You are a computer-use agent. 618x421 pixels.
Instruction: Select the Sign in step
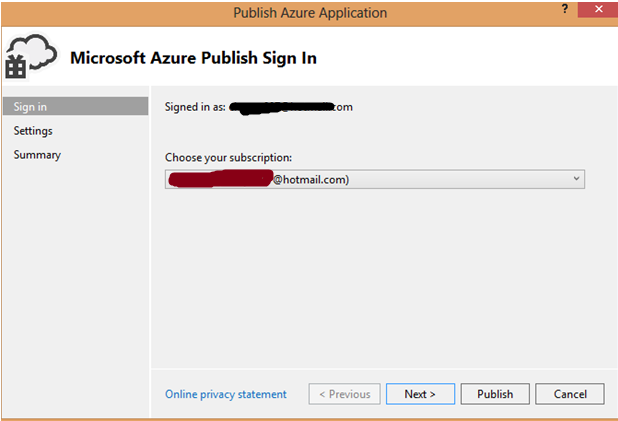pyautogui.click(x=76, y=107)
